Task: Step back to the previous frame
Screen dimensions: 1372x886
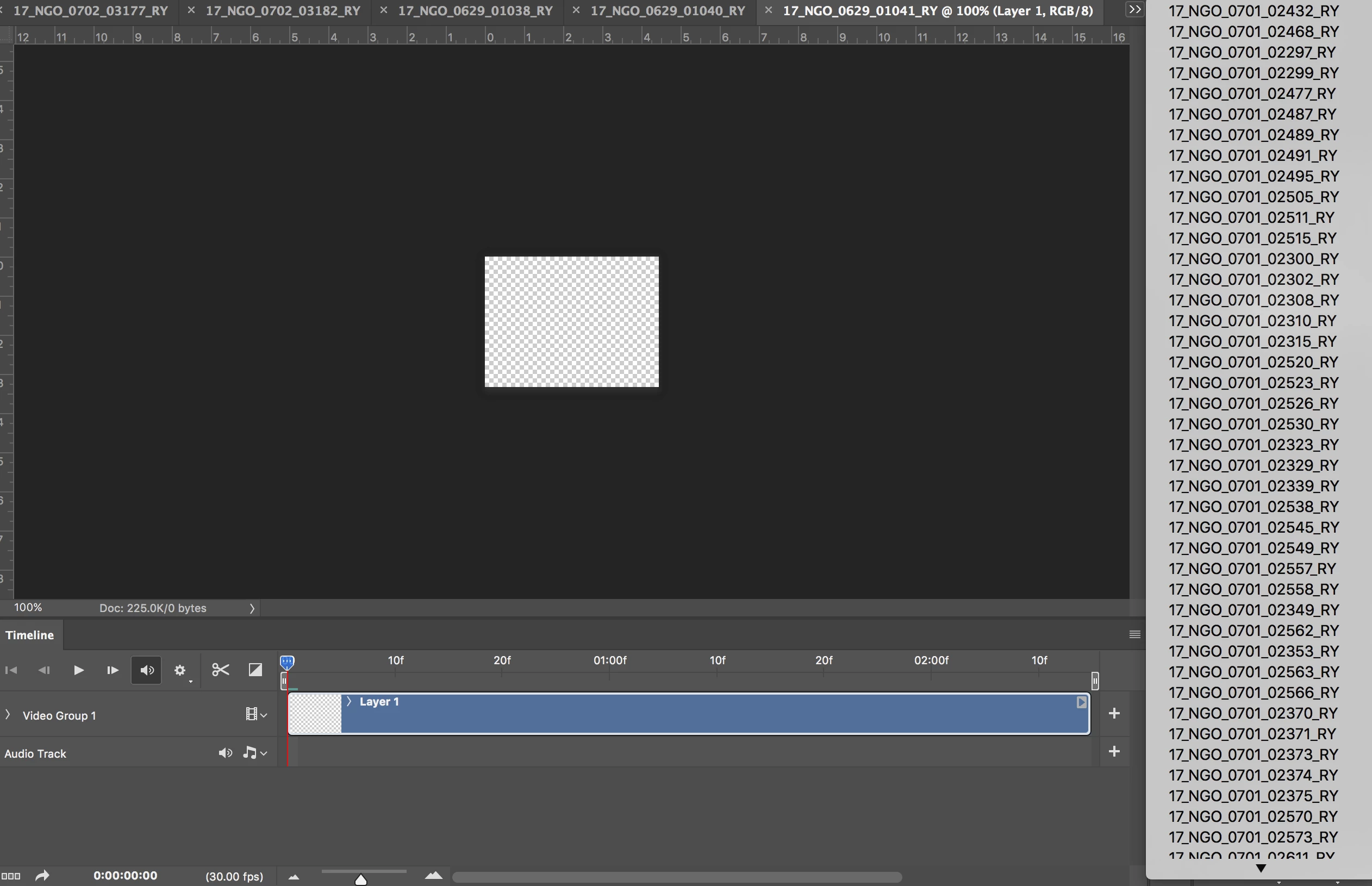Action: pos(44,670)
